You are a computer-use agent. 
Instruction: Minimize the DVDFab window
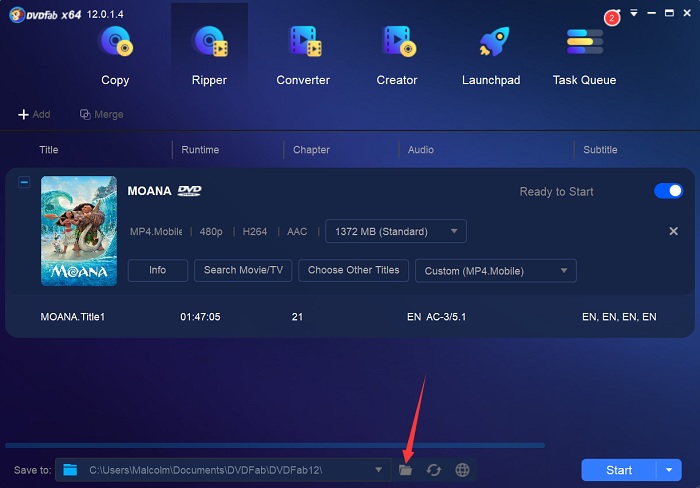click(x=651, y=13)
